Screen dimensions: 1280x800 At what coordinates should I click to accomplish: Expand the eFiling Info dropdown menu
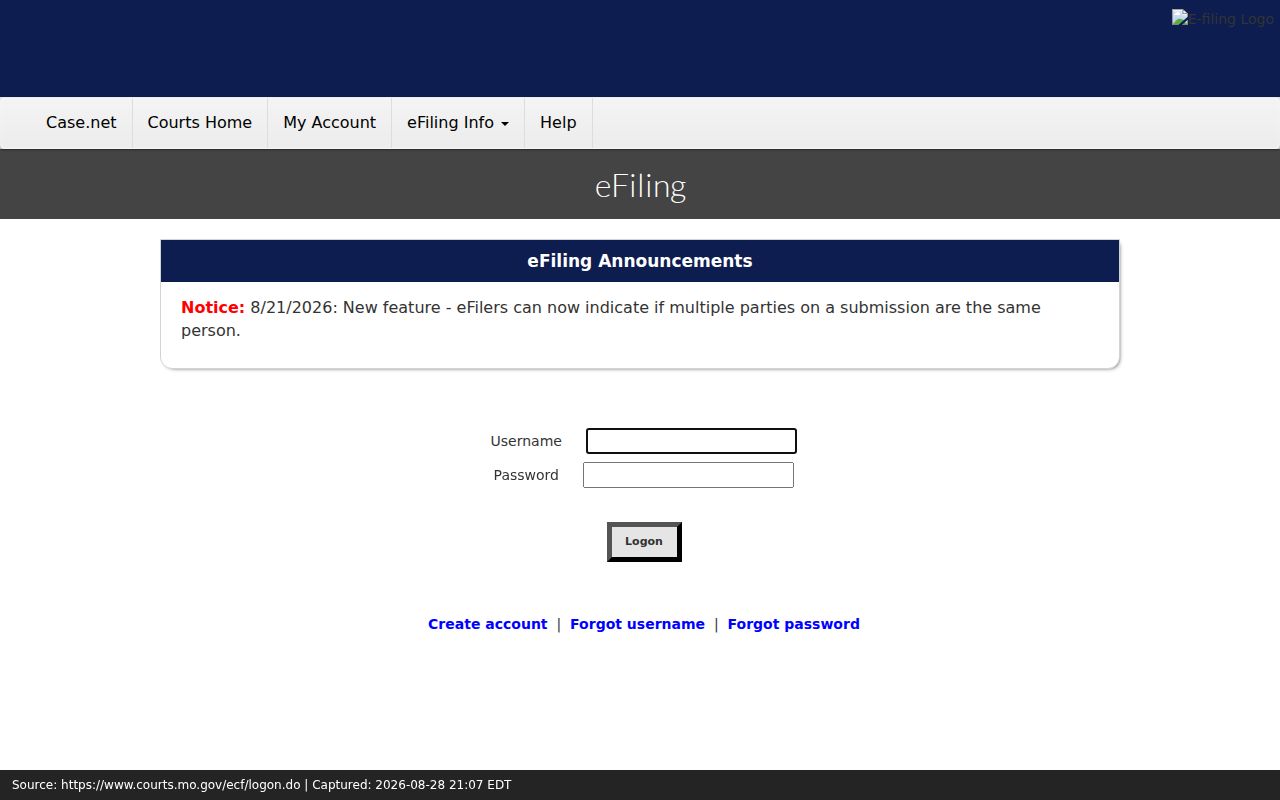458,122
